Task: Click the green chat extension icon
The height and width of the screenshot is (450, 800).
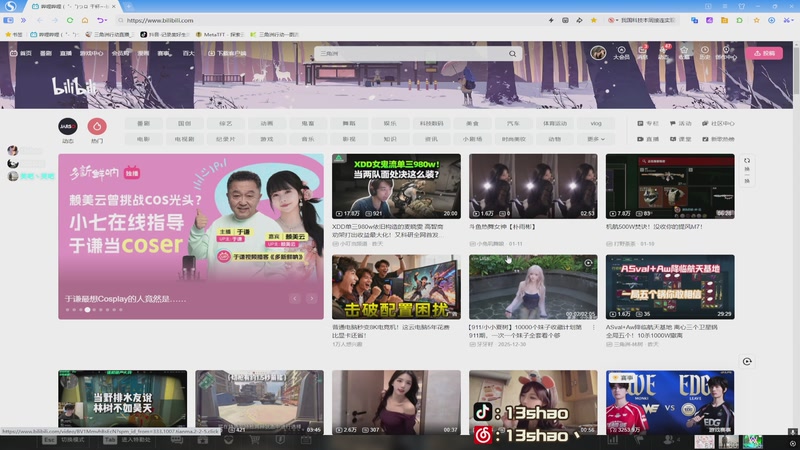Action: point(739,20)
